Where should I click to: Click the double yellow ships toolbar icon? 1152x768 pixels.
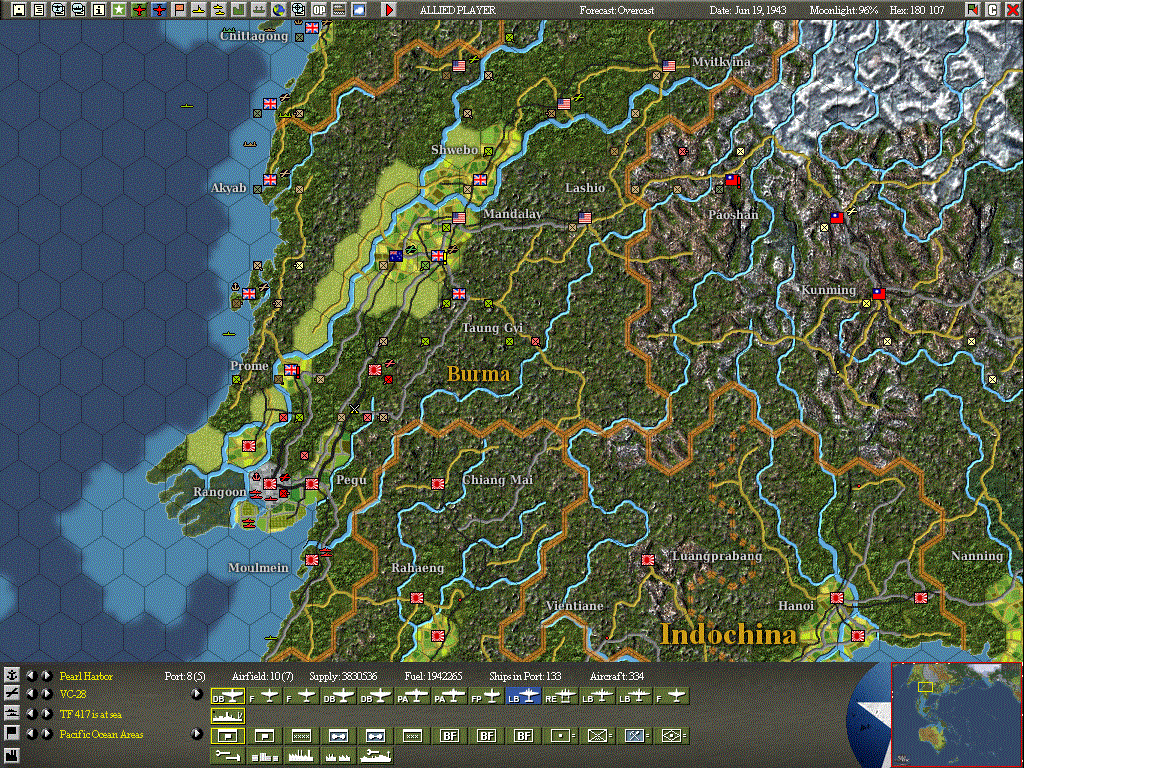(x=218, y=10)
